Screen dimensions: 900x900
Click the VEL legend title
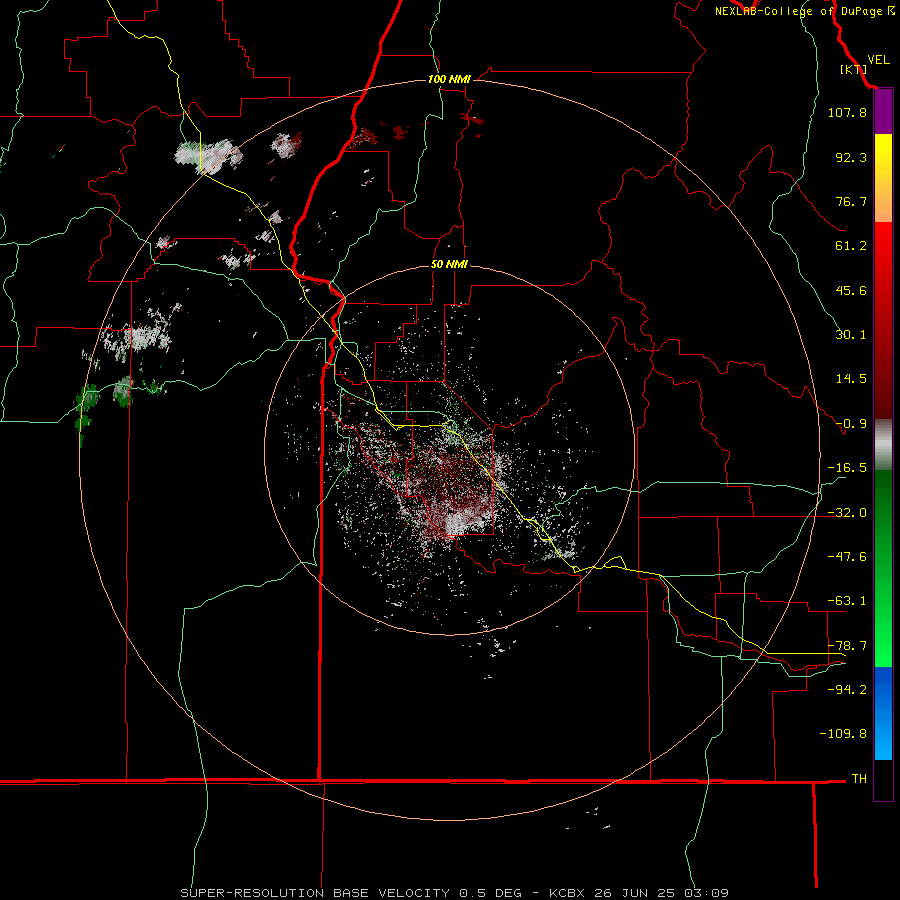[x=878, y=59]
